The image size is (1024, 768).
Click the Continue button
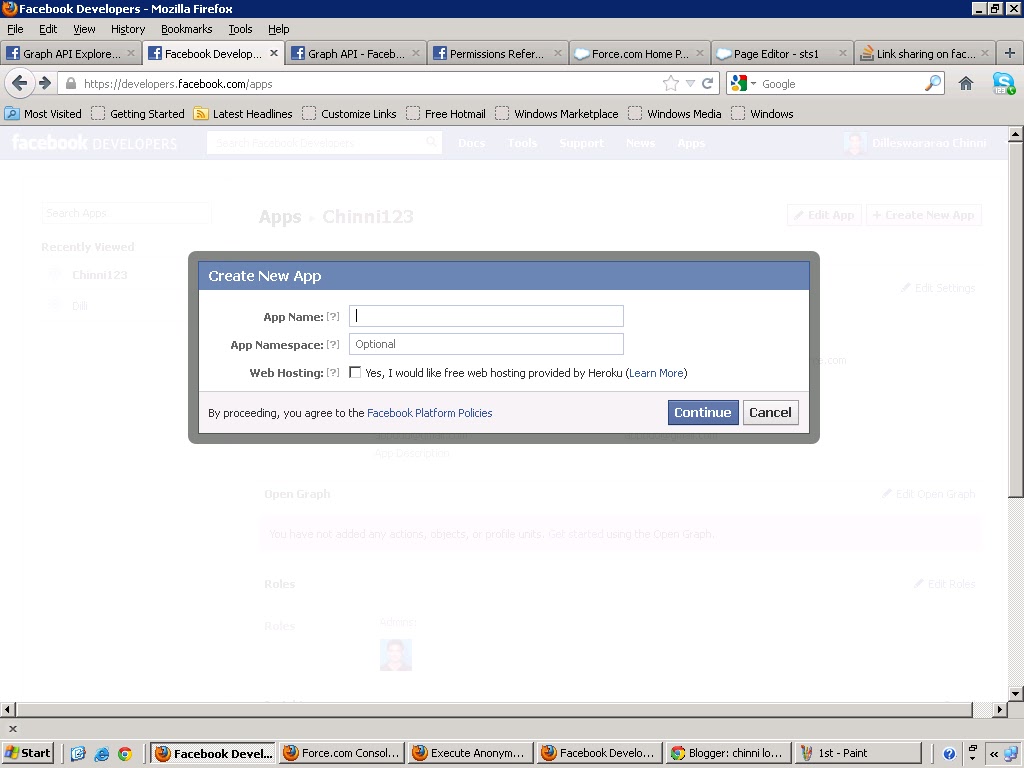(x=703, y=412)
